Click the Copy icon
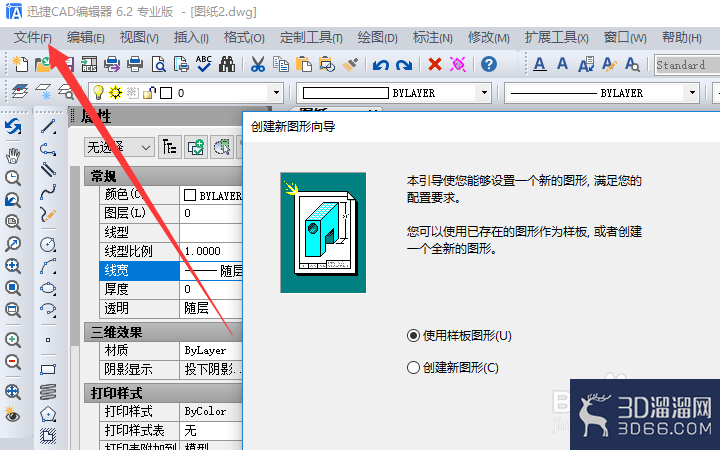This screenshot has width=720, height=450. click(281, 64)
